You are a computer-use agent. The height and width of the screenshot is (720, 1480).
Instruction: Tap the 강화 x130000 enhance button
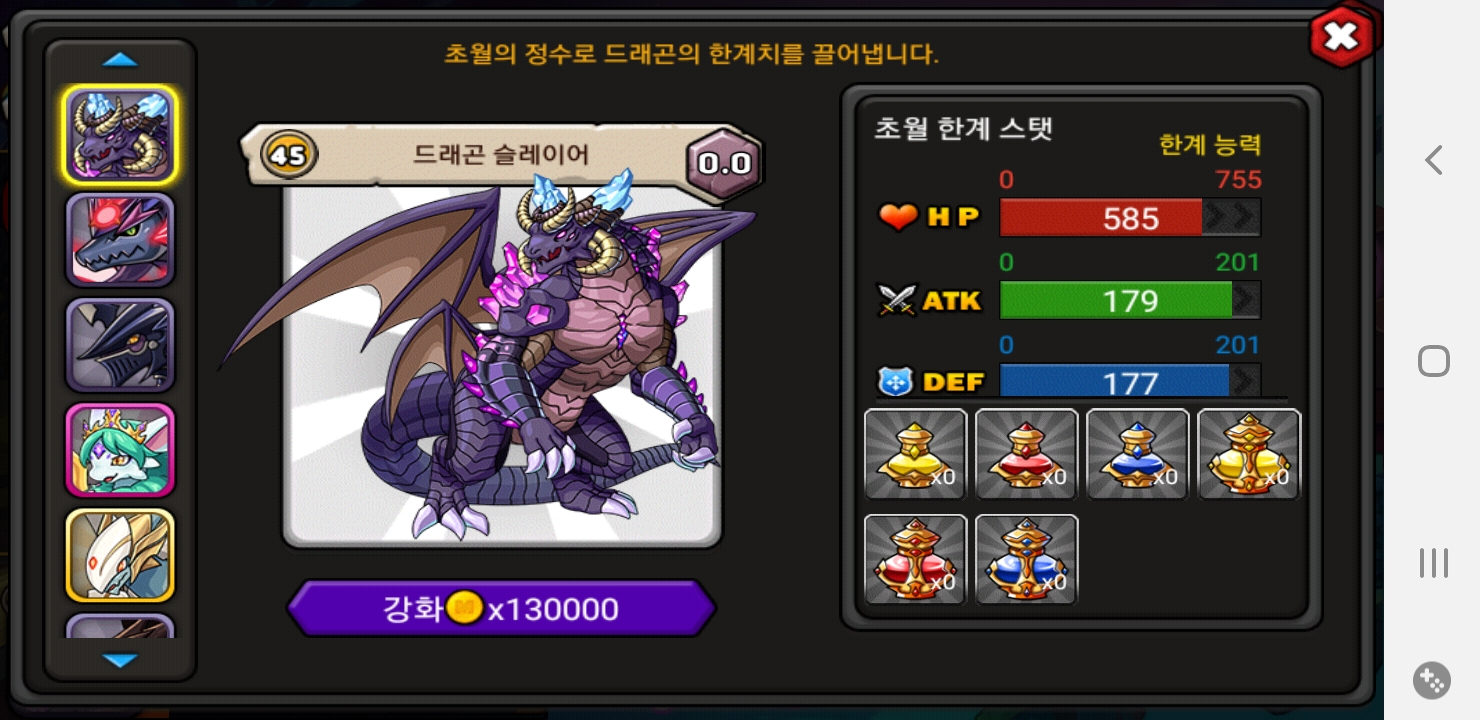(502, 608)
